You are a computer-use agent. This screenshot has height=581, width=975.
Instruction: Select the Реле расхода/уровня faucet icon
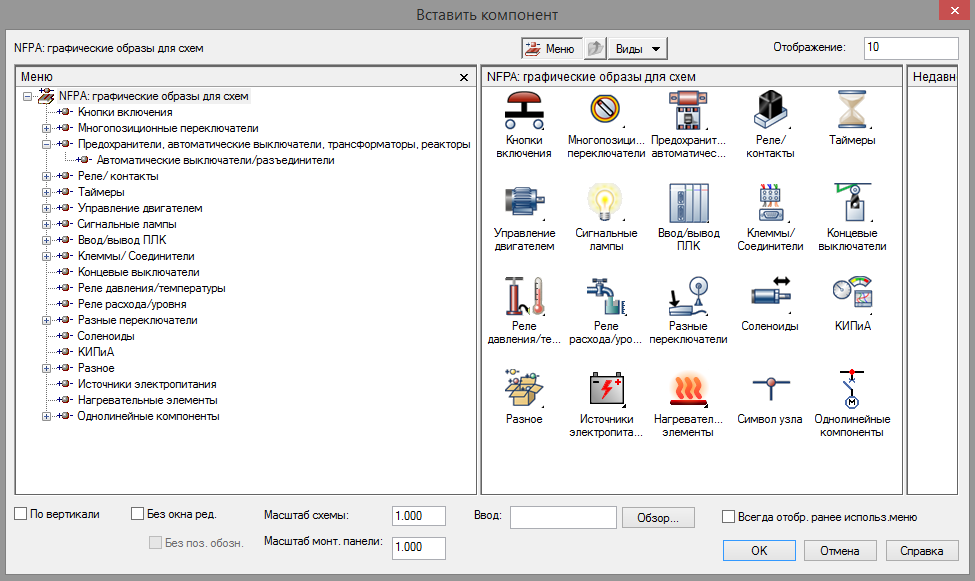[605, 296]
